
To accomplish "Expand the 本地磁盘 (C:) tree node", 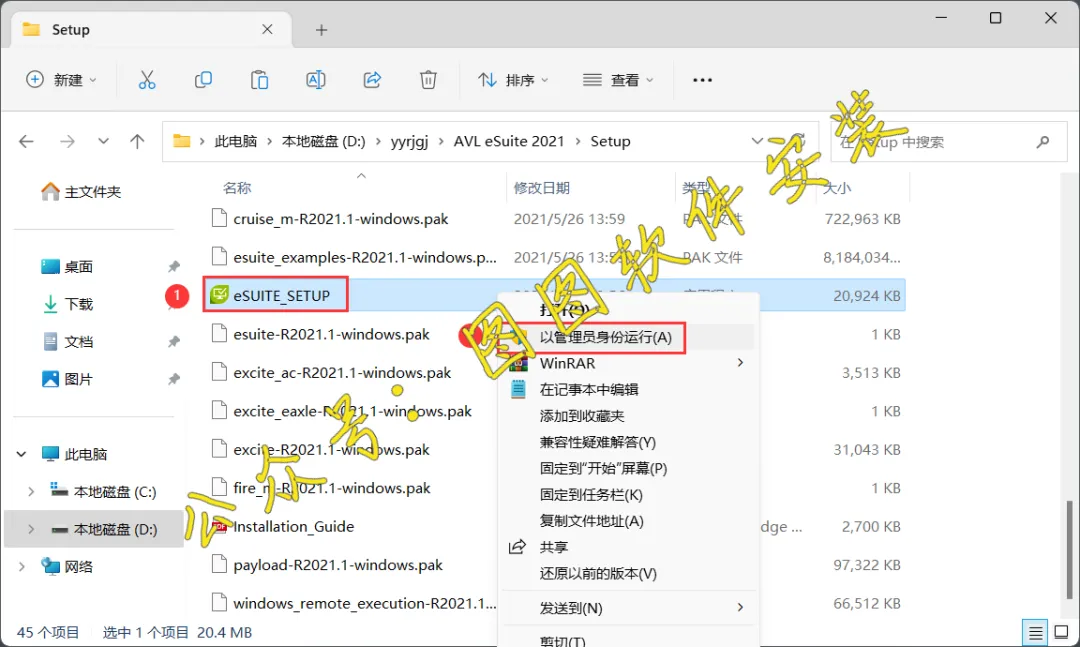I will [31, 491].
